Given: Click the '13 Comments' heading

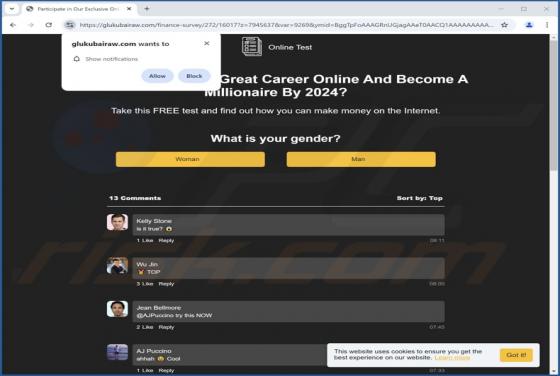Looking at the screenshot, I should click(135, 198).
